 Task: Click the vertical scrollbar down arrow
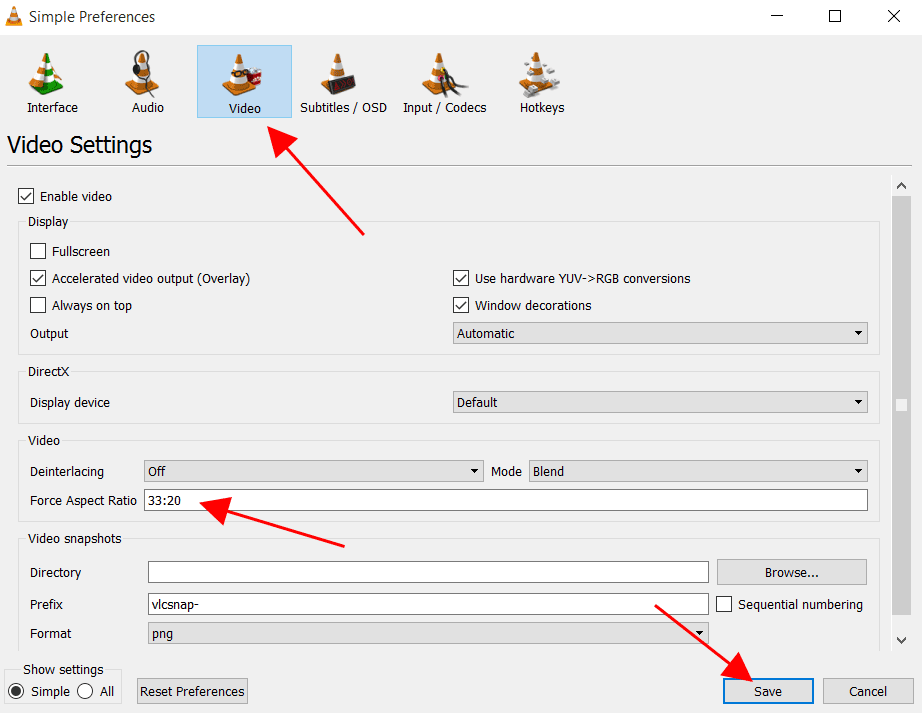point(901,639)
